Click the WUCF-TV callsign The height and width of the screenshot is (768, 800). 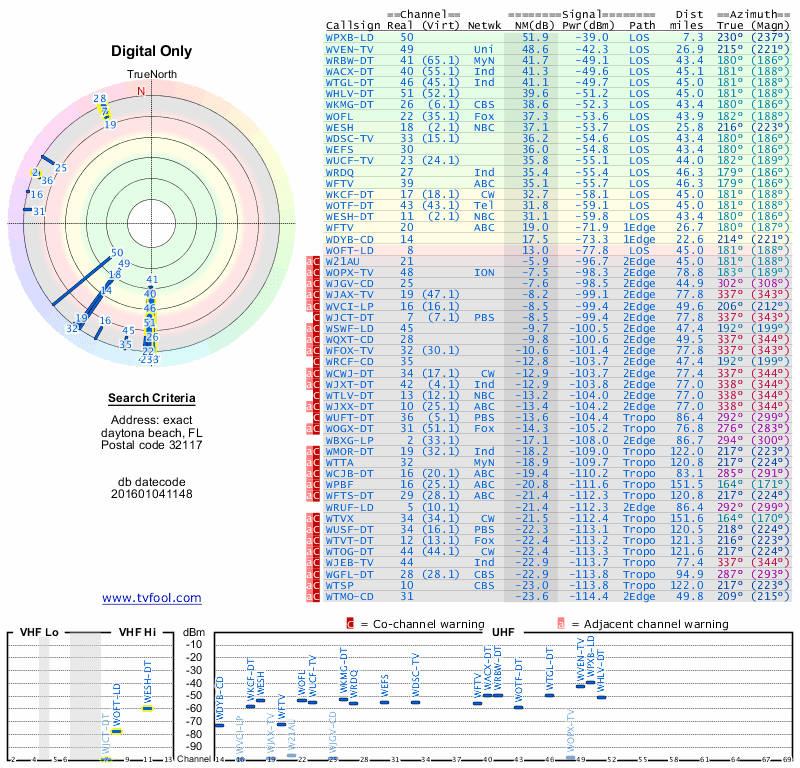click(x=349, y=161)
